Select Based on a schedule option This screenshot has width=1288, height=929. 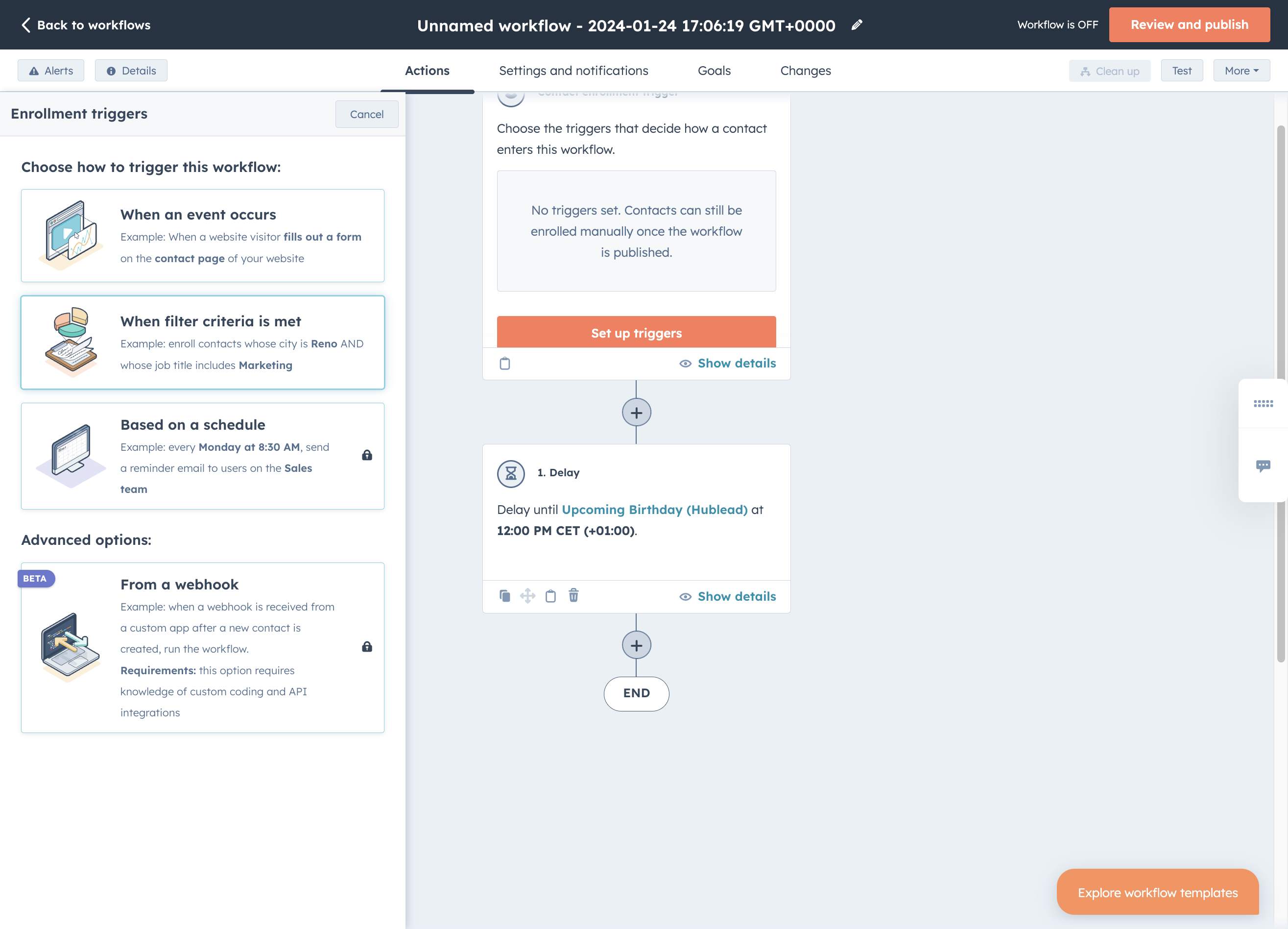coord(203,456)
